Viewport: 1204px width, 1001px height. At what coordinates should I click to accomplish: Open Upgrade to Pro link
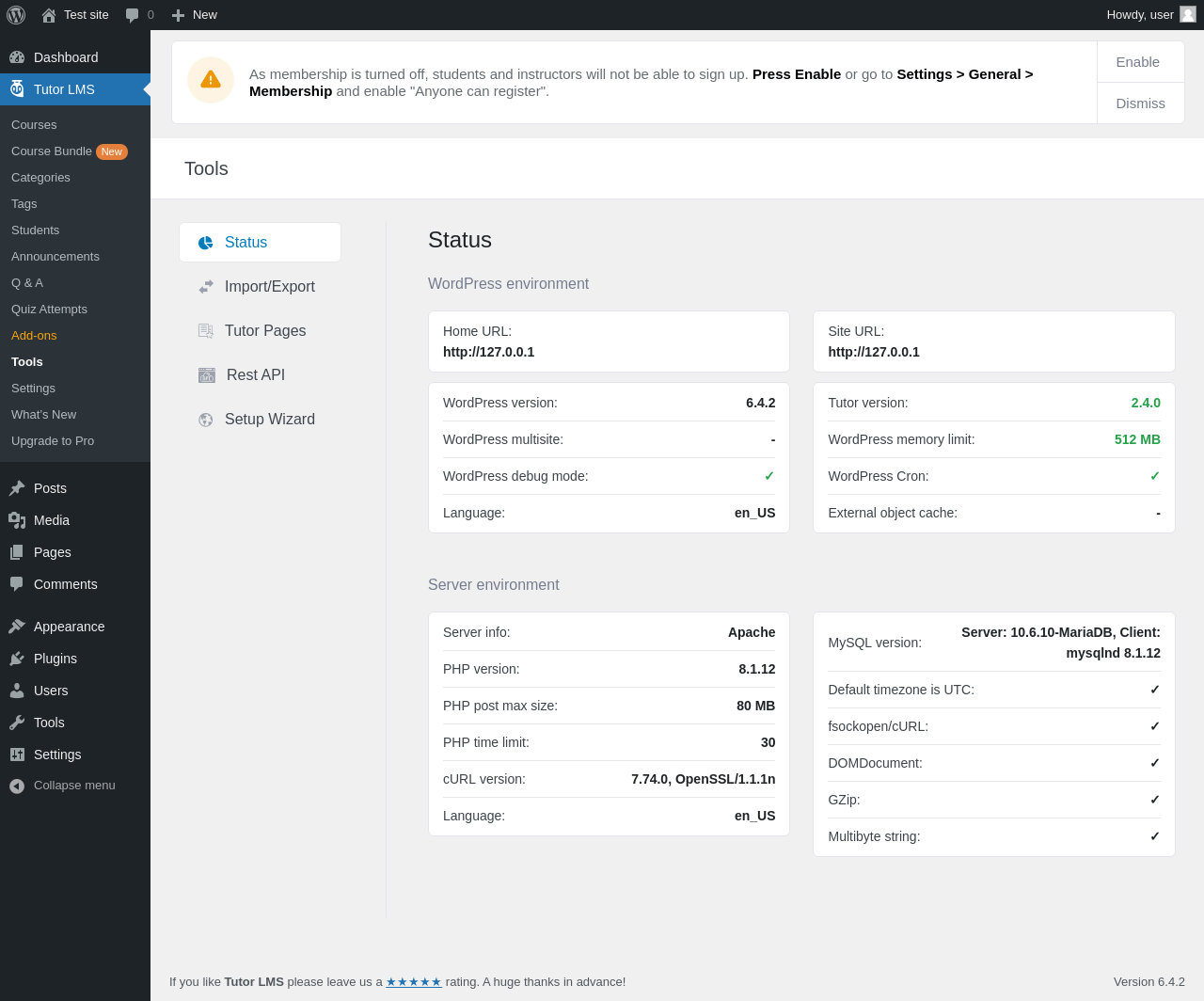coord(53,441)
